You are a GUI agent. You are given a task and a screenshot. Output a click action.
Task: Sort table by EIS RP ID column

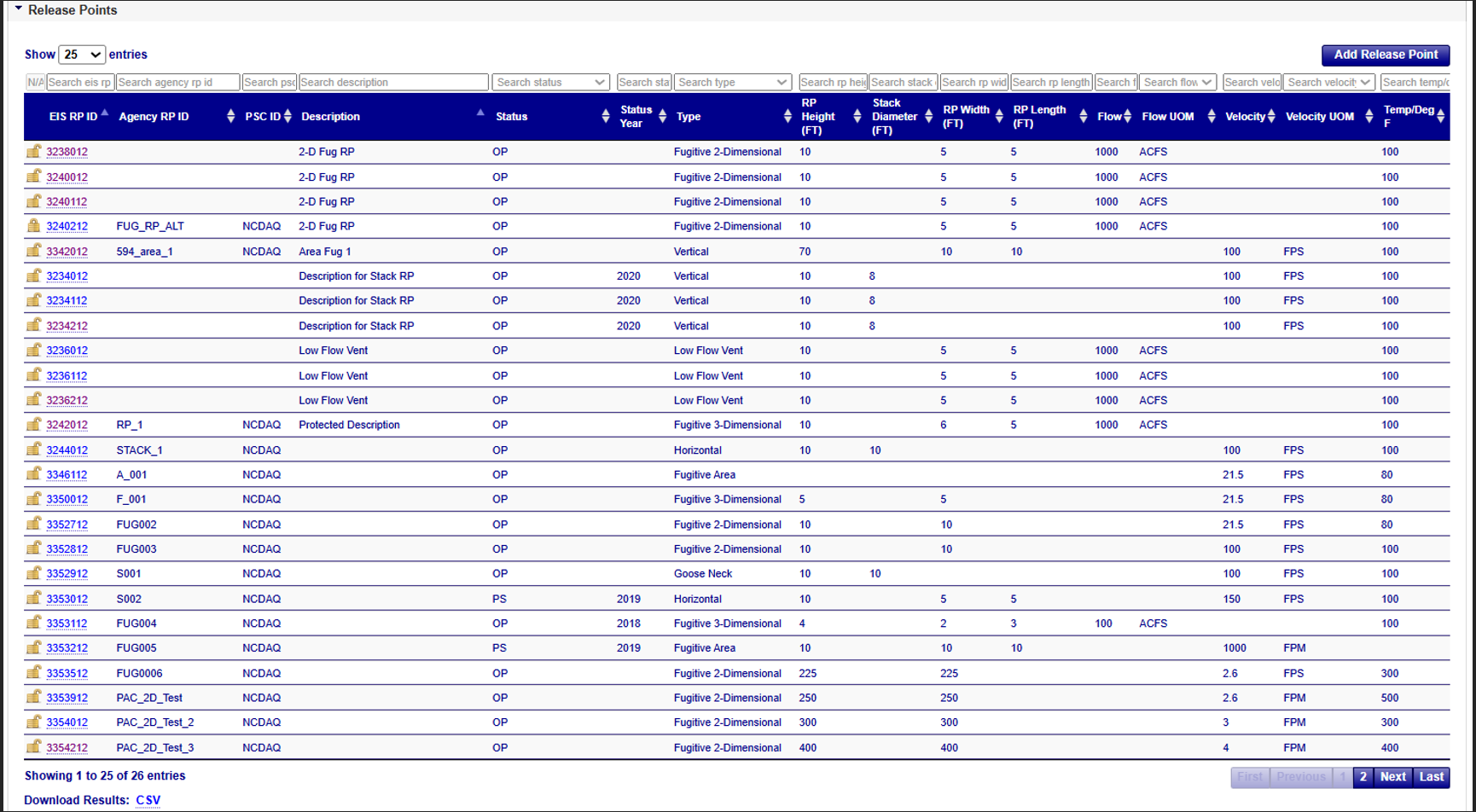(x=73, y=116)
